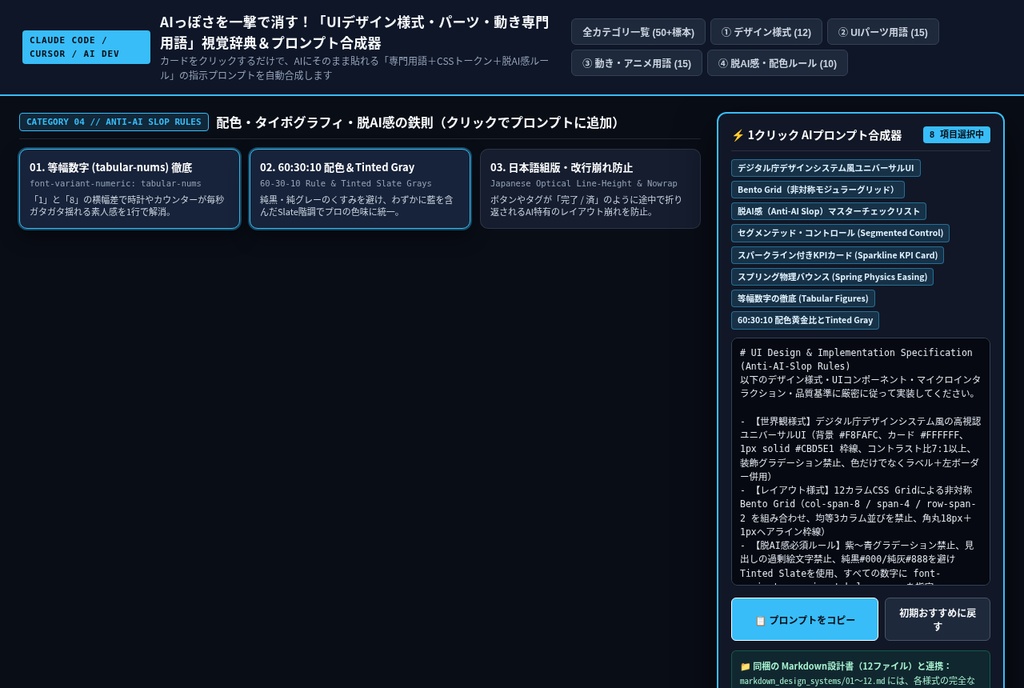Remove the デジタル庁デザインシステム風ユニバーサルUI chip
Image resolution: width=1024 pixels, height=688 pixels.
pyautogui.click(x=825, y=168)
